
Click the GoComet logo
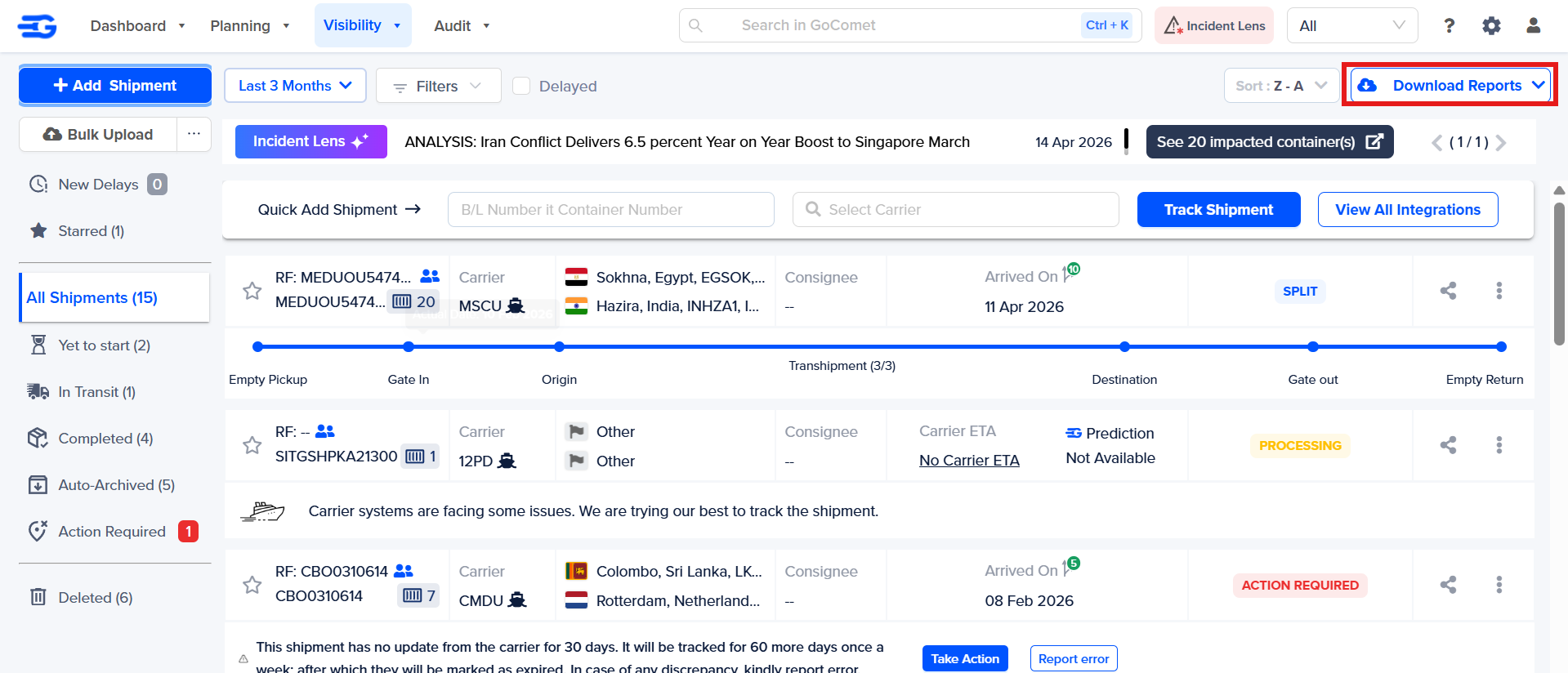pos(38,26)
